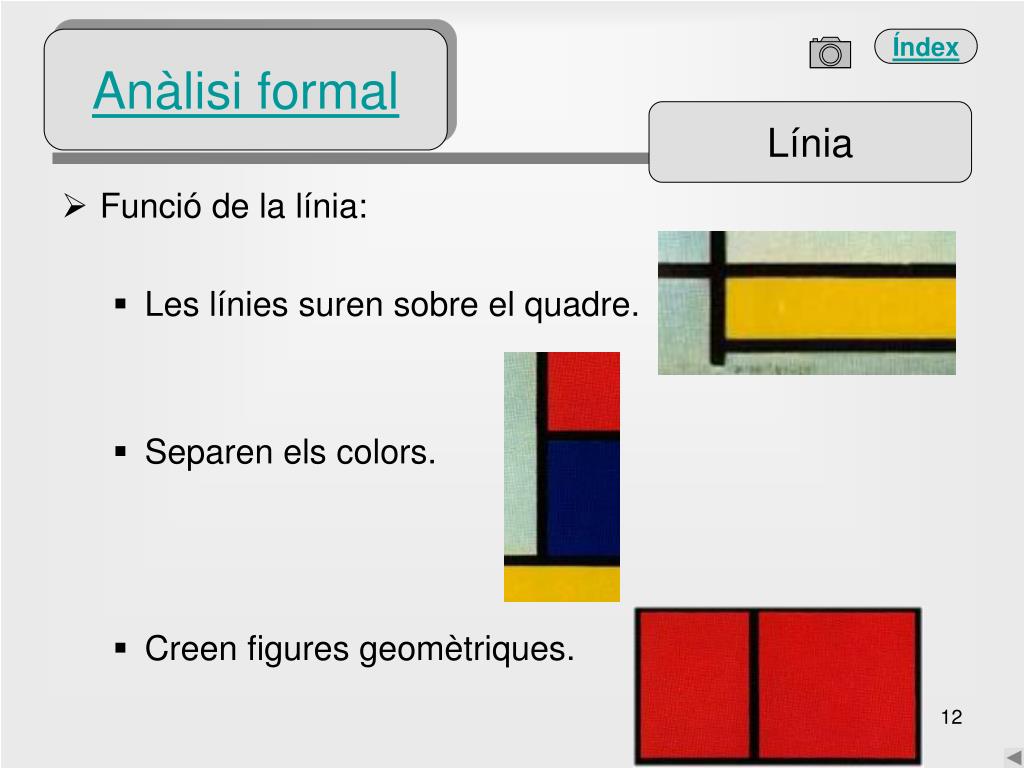
Task: Click the yellow strip under the blue rectangle
Action: tap(562, 584)
